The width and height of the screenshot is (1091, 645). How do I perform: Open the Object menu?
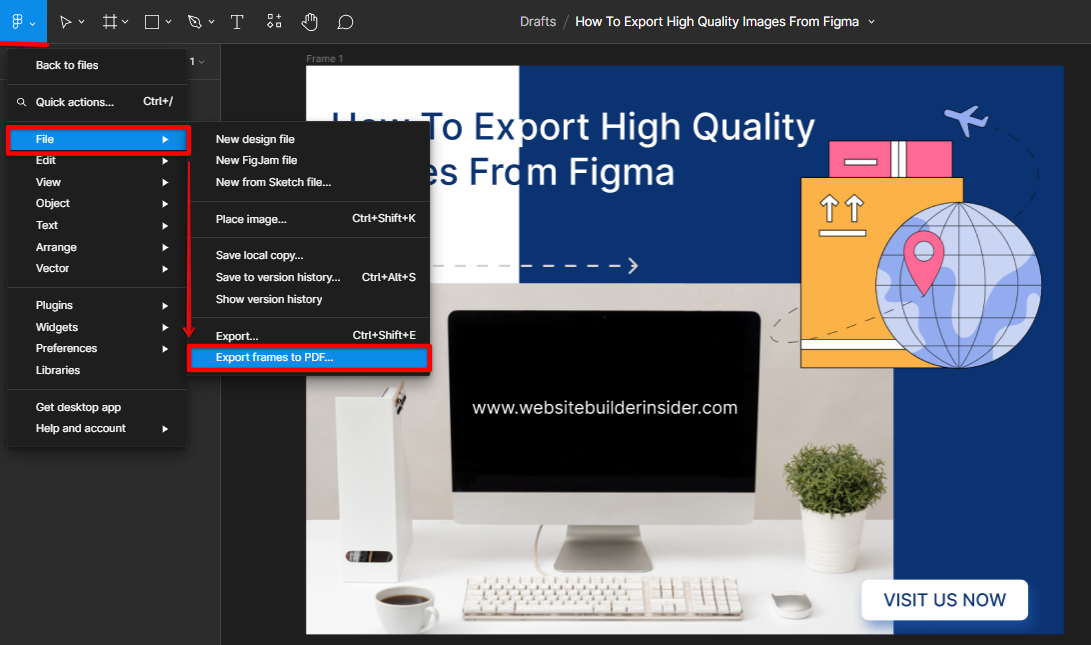97,204
